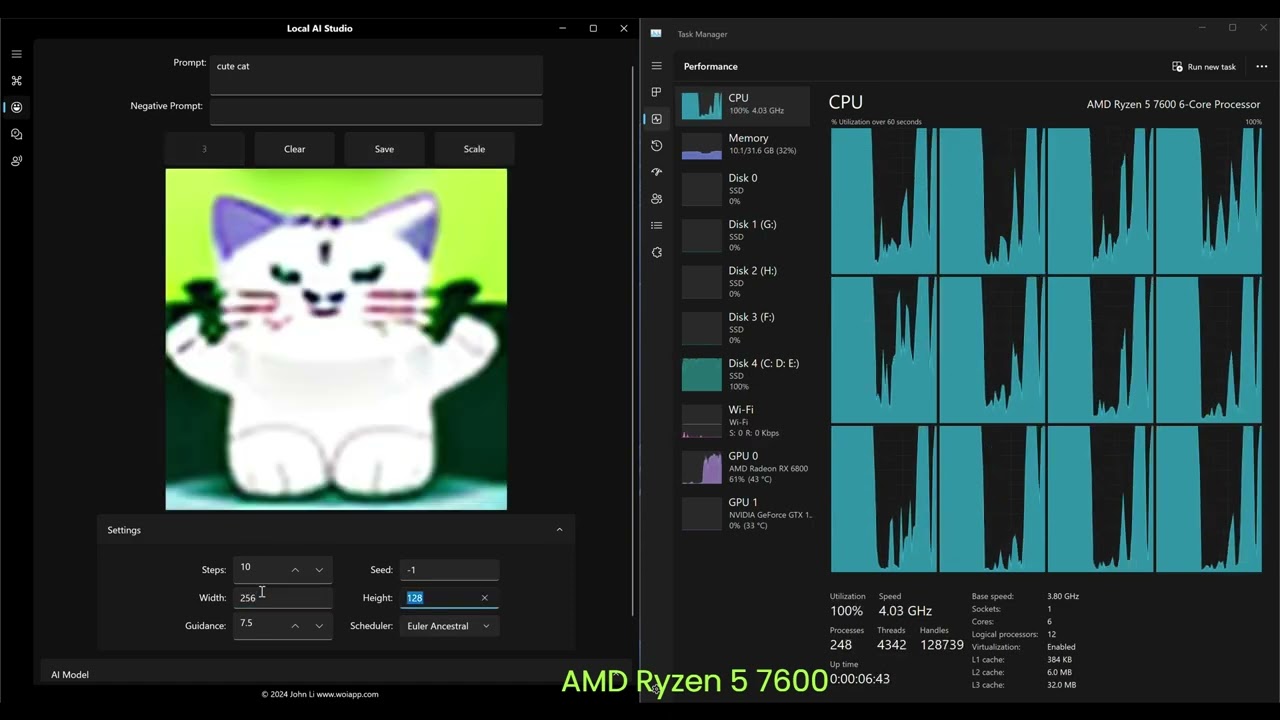This screenshot has width=1280, height=720.
Task: Increase Steps with the up arrow
Action: [x=295, y=570]
